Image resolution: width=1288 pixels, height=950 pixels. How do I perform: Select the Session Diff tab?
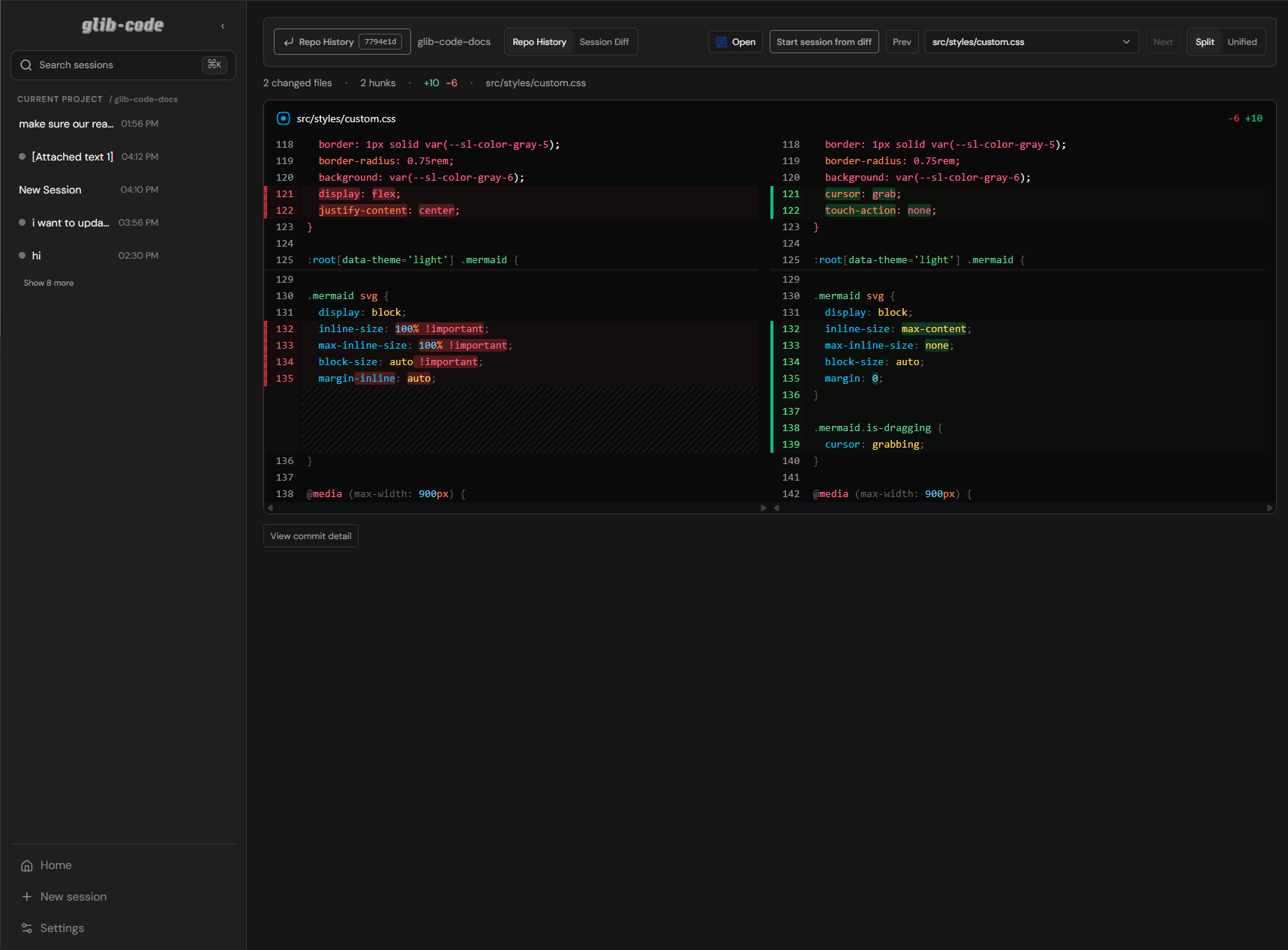tap(604, 42)
